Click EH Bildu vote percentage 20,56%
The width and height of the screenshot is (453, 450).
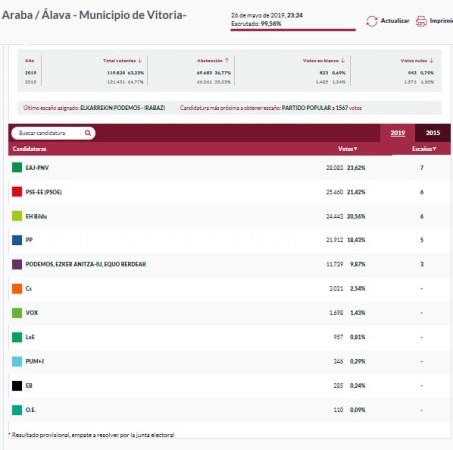356,216
